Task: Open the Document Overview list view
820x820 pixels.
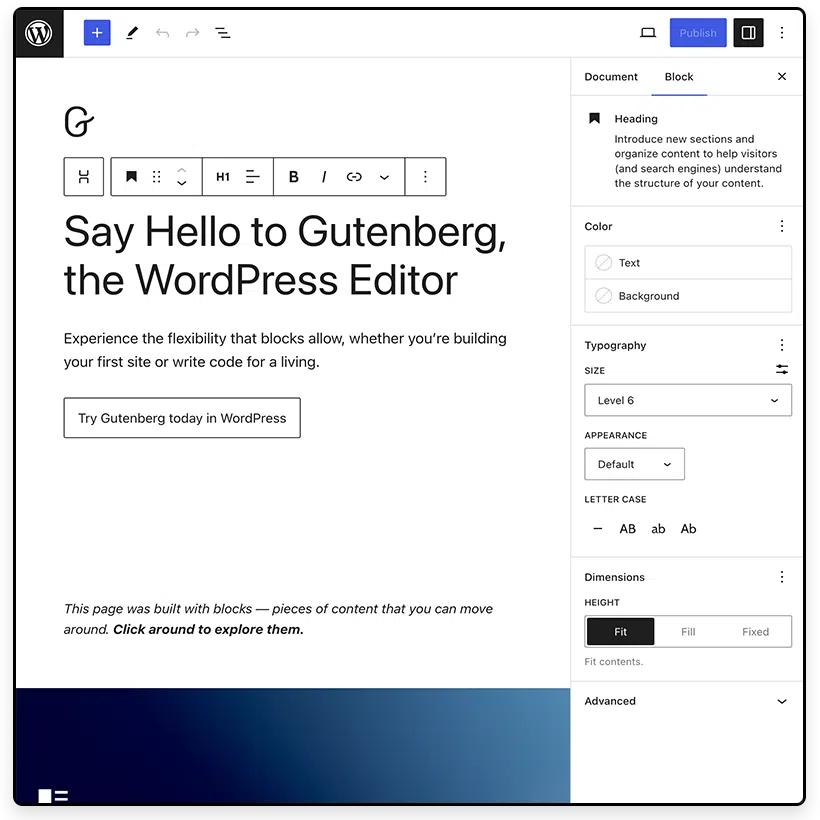Action: 223,33
